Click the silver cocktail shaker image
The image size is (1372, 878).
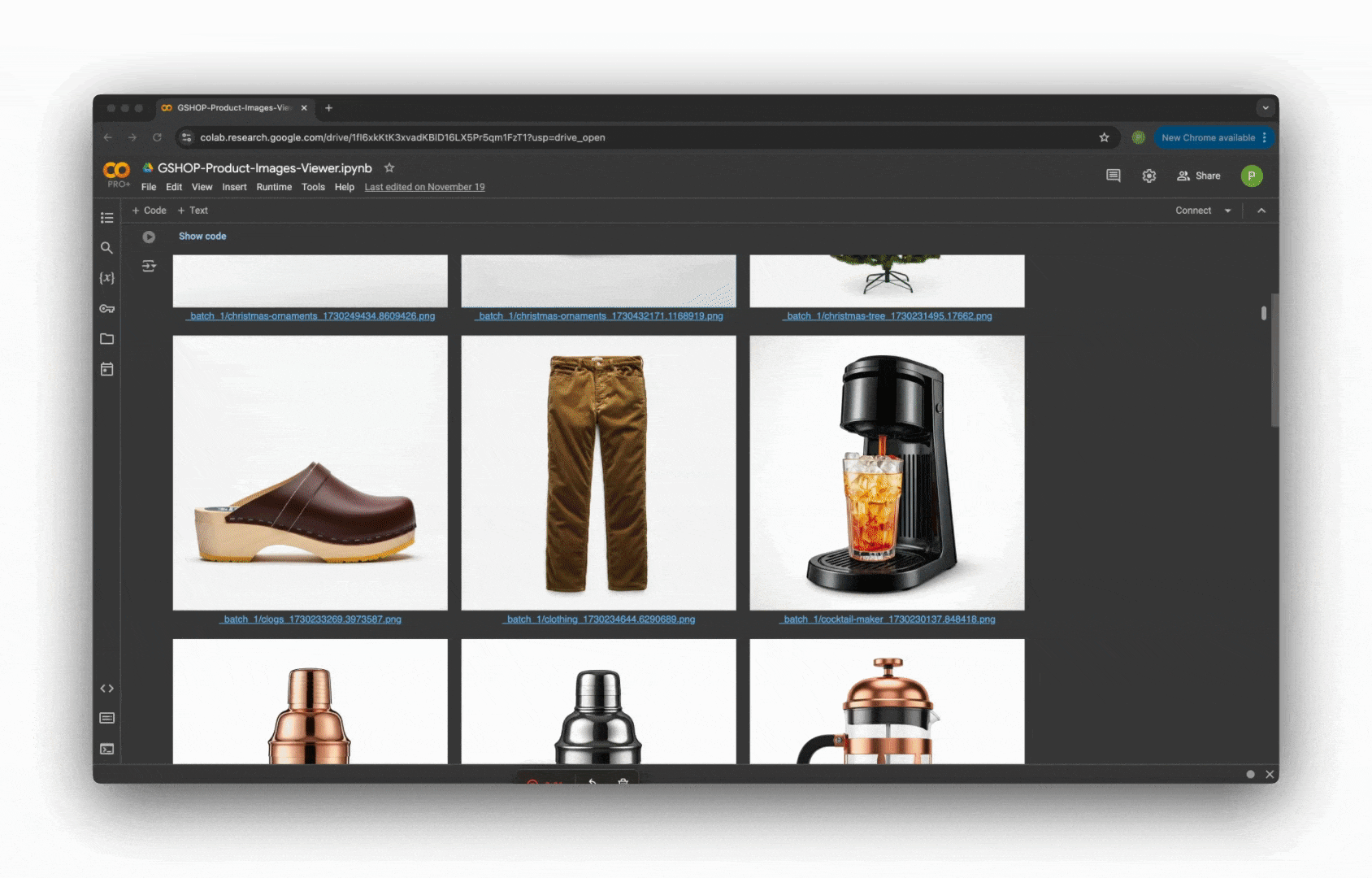pyautogui.click(x=598, y=702)
